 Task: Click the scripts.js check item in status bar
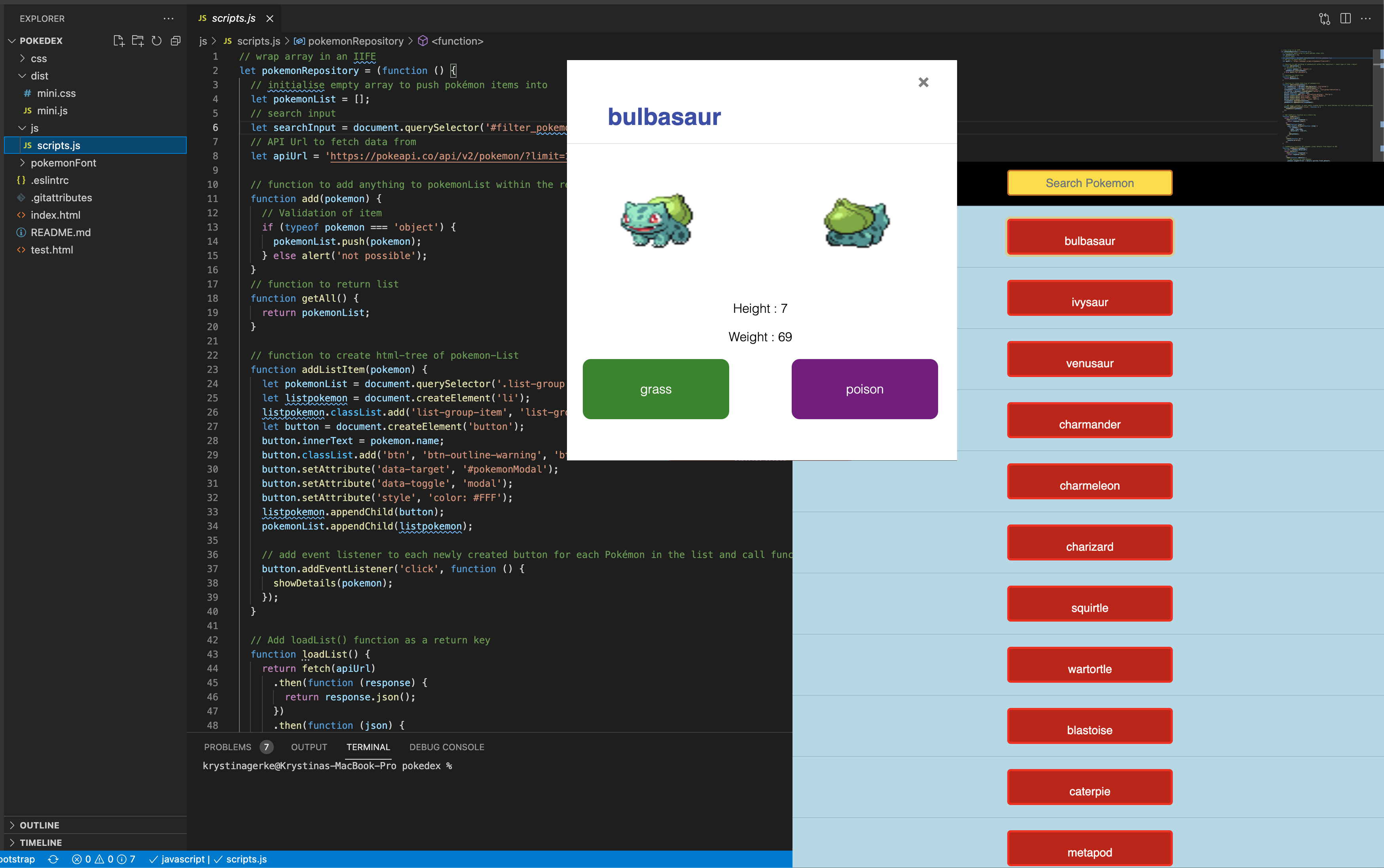coord(241,859)
